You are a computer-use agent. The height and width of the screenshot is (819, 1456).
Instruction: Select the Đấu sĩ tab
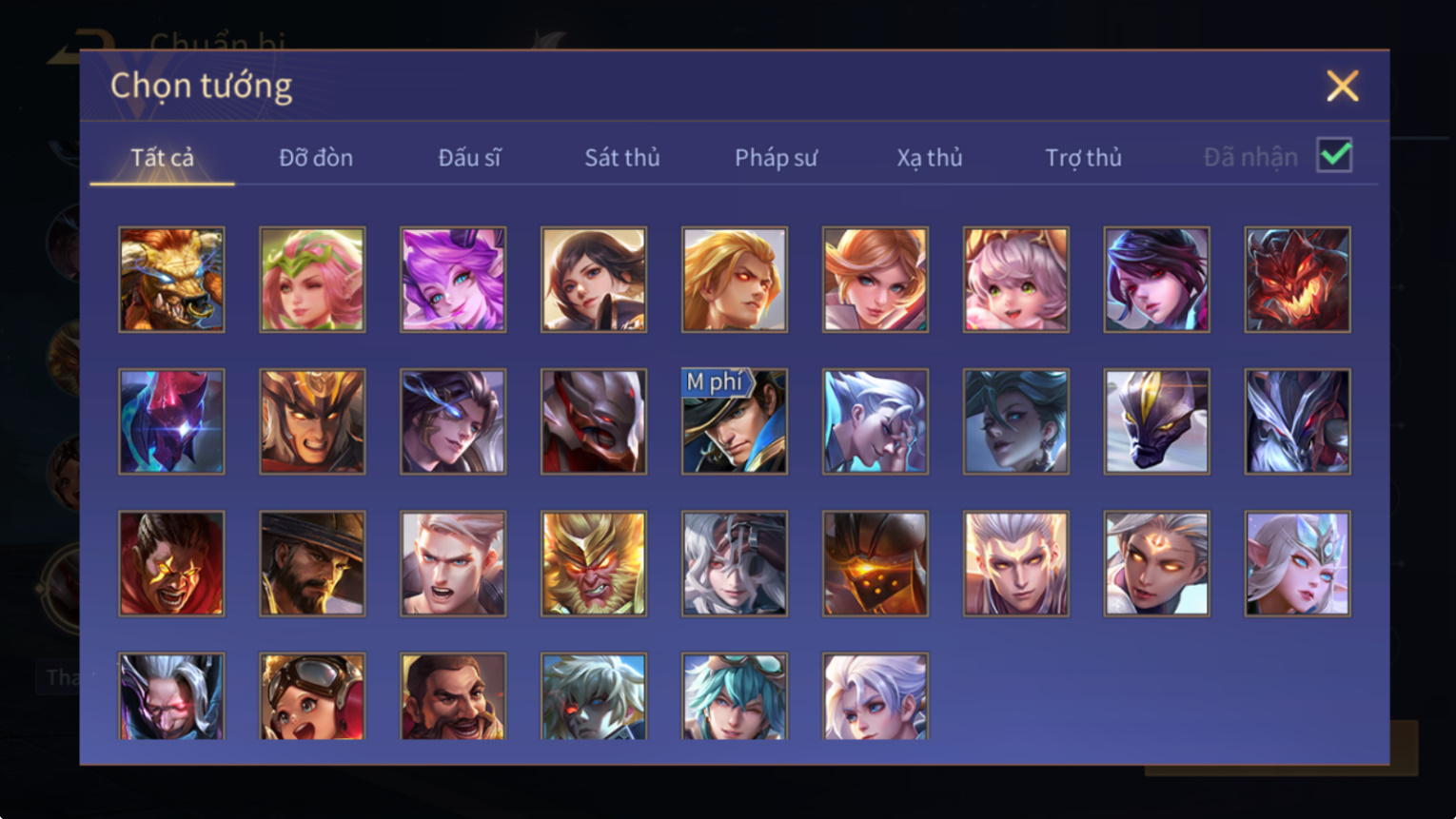(469, 158)
